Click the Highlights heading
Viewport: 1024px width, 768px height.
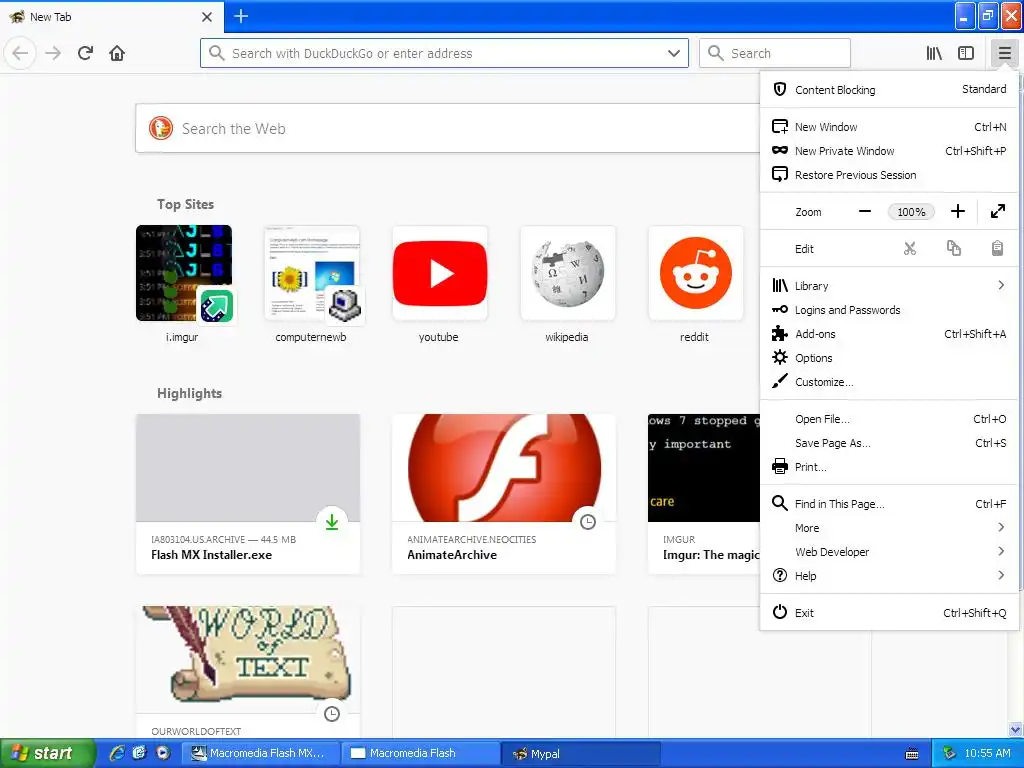[189, 393]
